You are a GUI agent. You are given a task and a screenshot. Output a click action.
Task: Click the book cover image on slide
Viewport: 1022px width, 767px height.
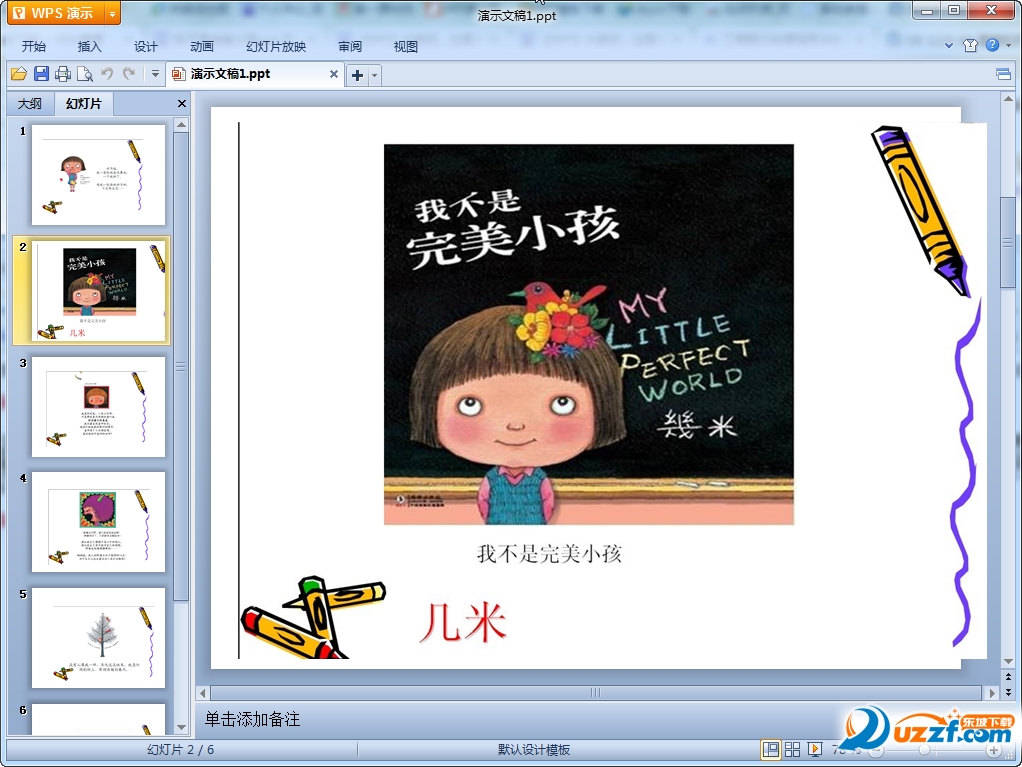point(589,334)
